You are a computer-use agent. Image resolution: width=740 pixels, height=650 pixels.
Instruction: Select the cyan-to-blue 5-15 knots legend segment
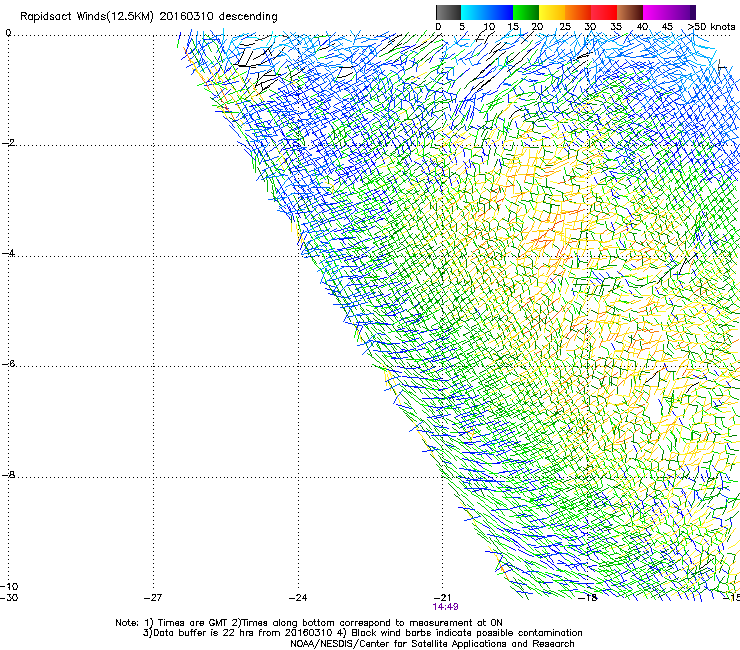click(x=487, y=12)
